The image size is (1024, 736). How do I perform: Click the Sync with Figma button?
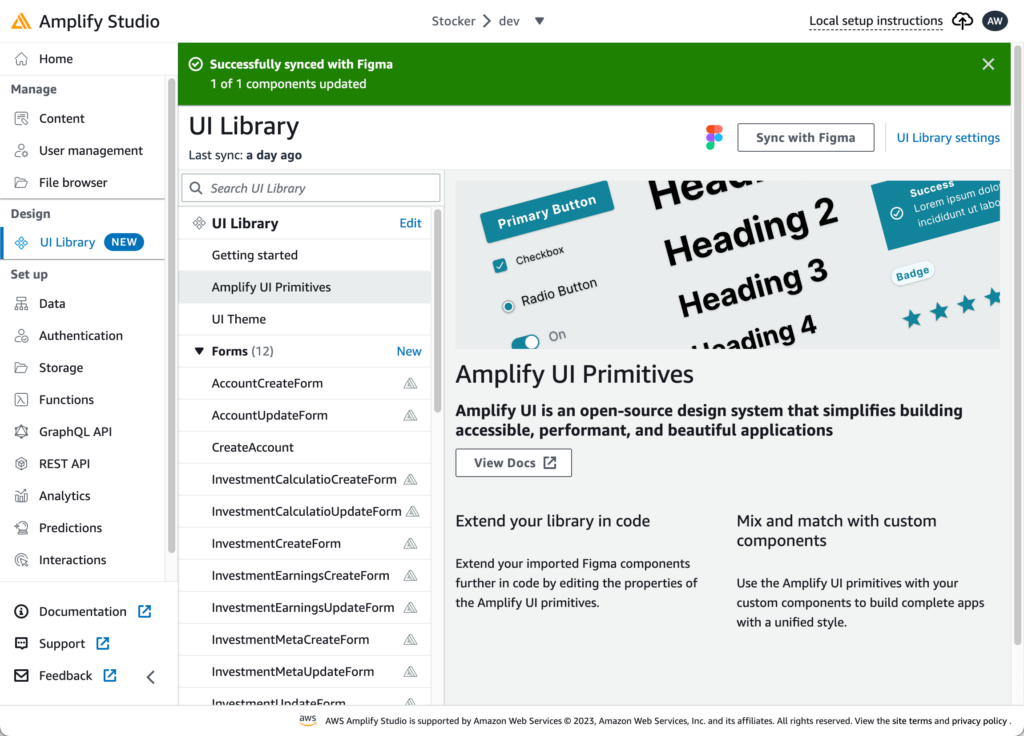[x=805, y=138]
